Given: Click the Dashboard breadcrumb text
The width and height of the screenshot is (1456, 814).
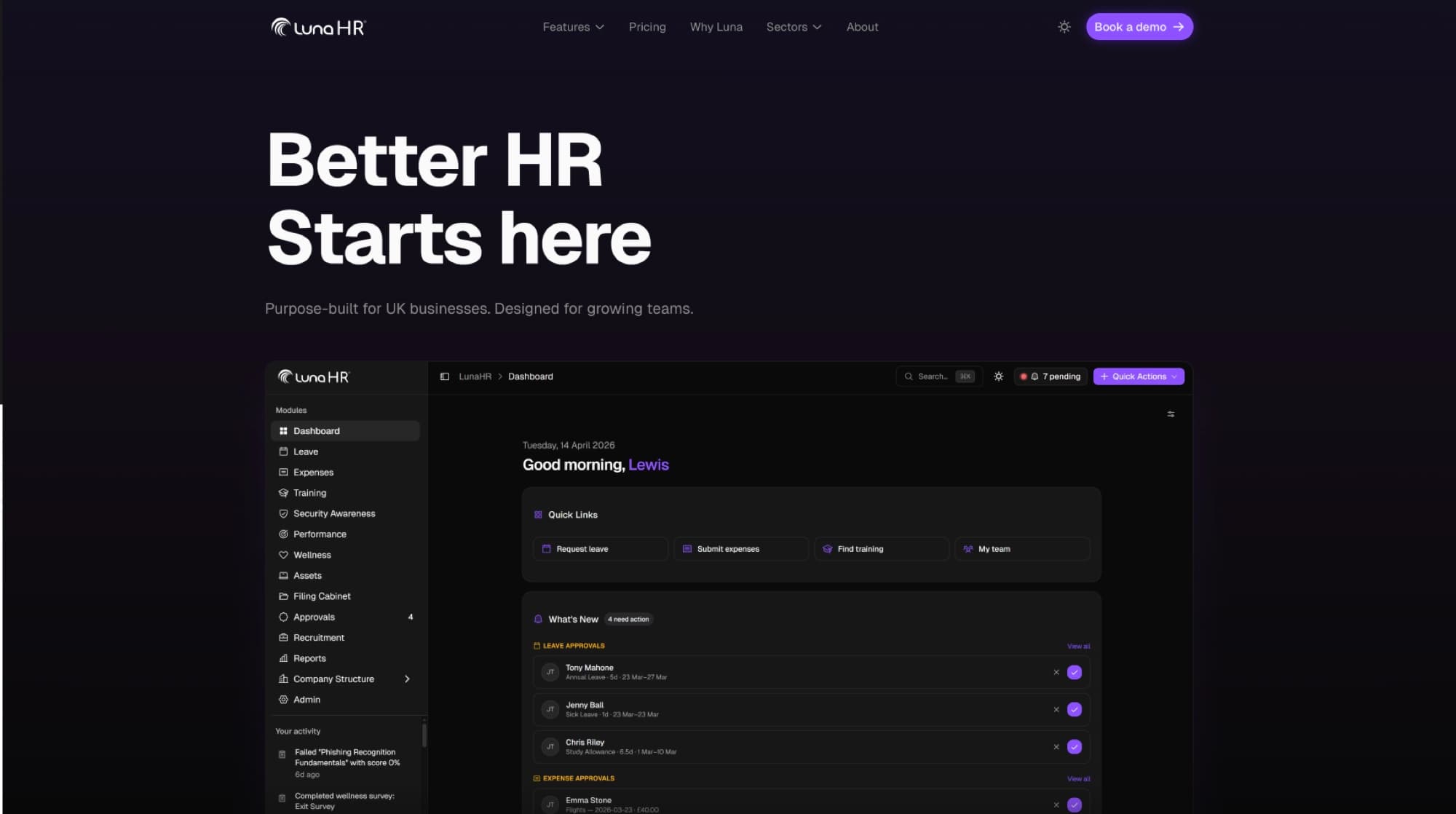Looking at the screenshot, I should 530,376.
